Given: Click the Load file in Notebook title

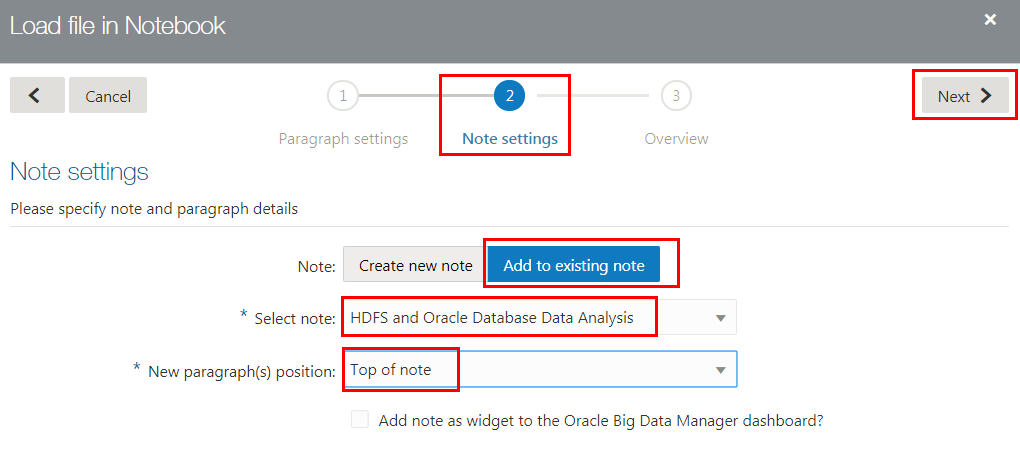Looking at the screenshot, I should [118, 26].
